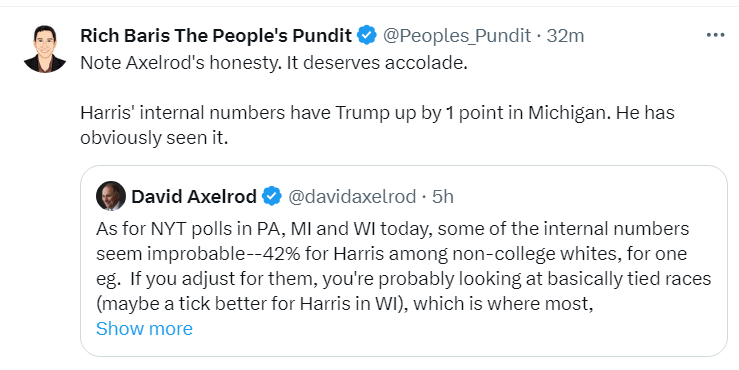
Task: Open the three-dot more options menu
Action: pos(715,35)
